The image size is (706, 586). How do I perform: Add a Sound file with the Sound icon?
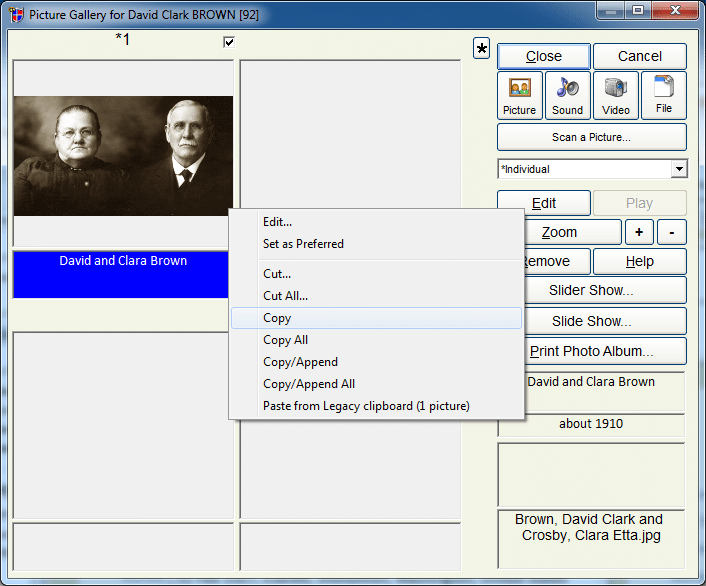click(567, 95)
